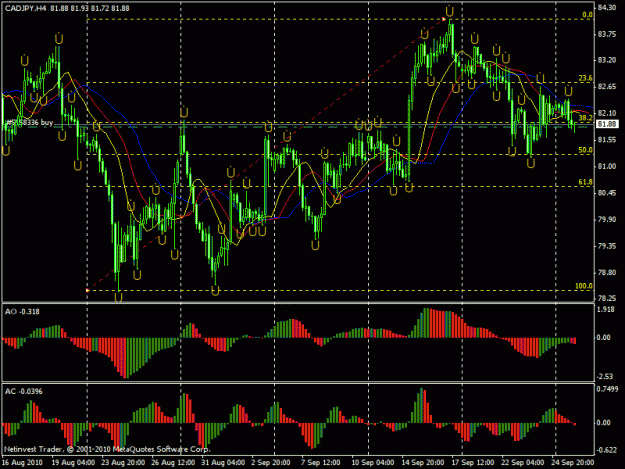Click the 24 Sep 20:00 time label
Image resolution: width=625 pixels, height=469 pixels.
(572, 463)
